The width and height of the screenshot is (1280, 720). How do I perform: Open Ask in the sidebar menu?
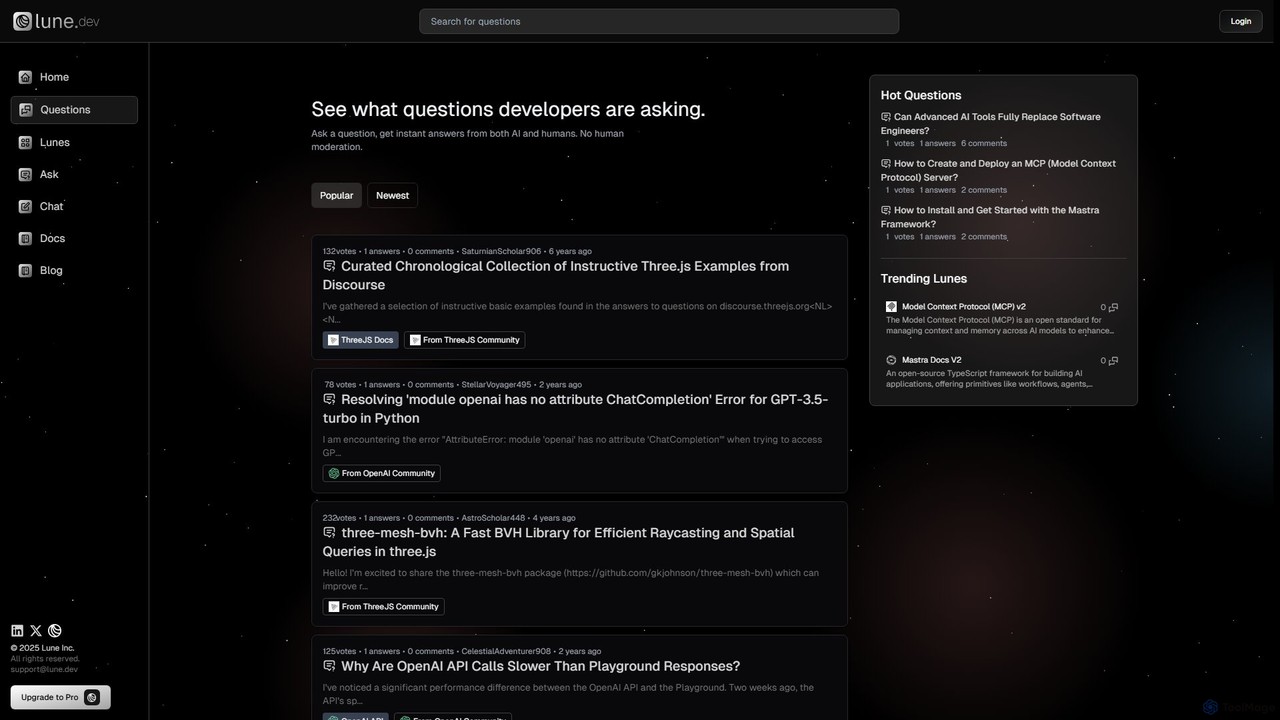tap(74, 174)
